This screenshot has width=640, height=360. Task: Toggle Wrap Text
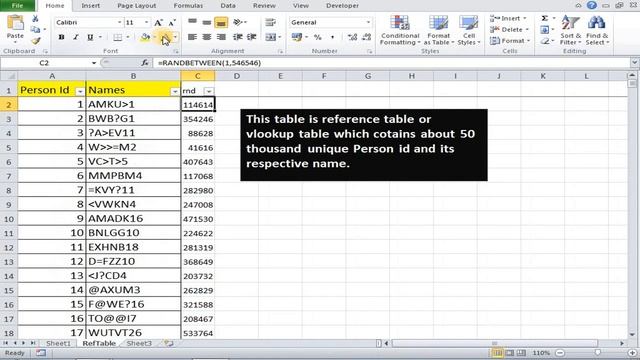pos(270,22)
